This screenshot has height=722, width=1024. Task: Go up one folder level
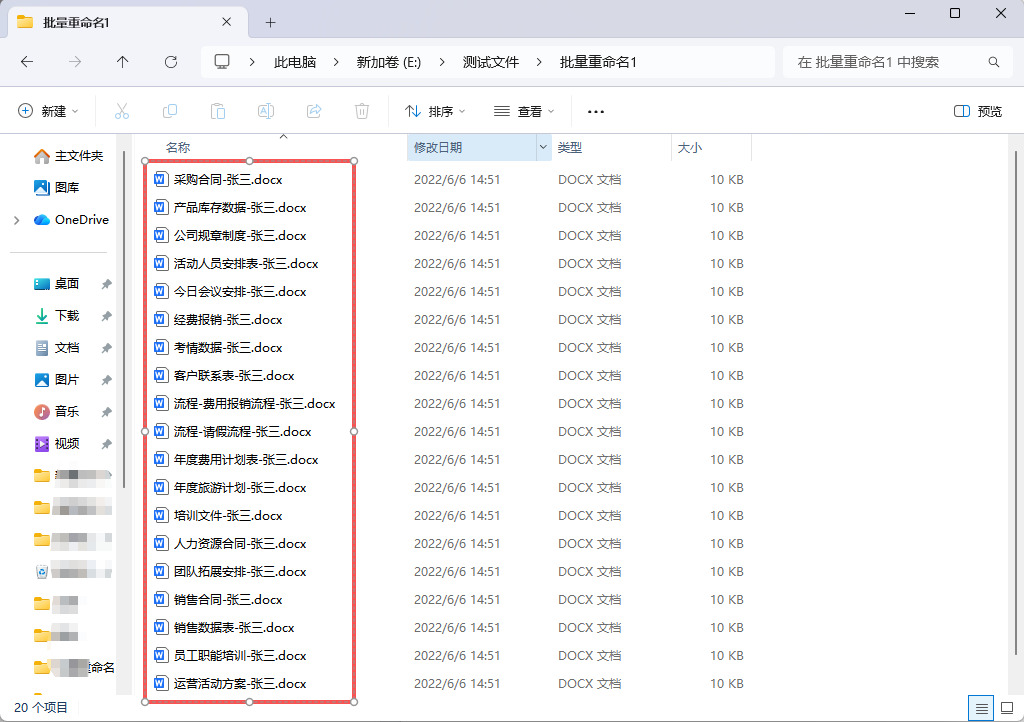pos(123,62)
